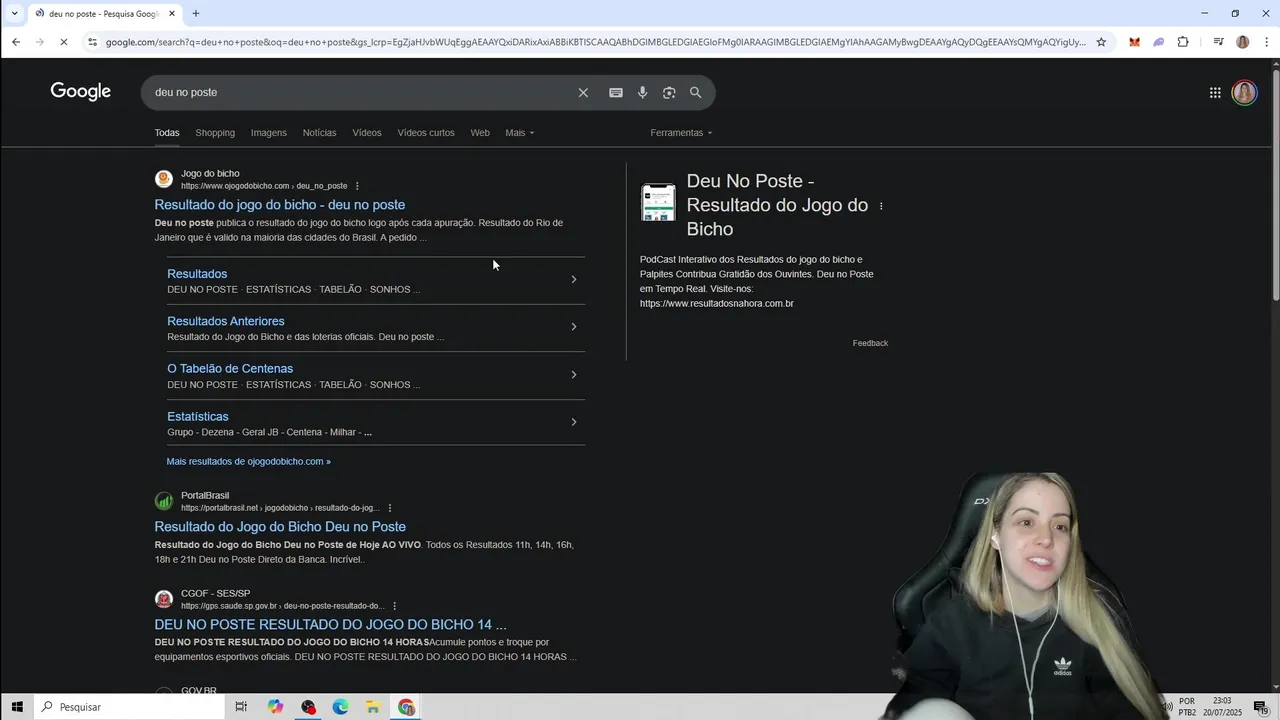The height and width of the screenshot is (720, 1280).
Task: Open more options for the PortalBrasil result
Action: (x=390, y=508)
